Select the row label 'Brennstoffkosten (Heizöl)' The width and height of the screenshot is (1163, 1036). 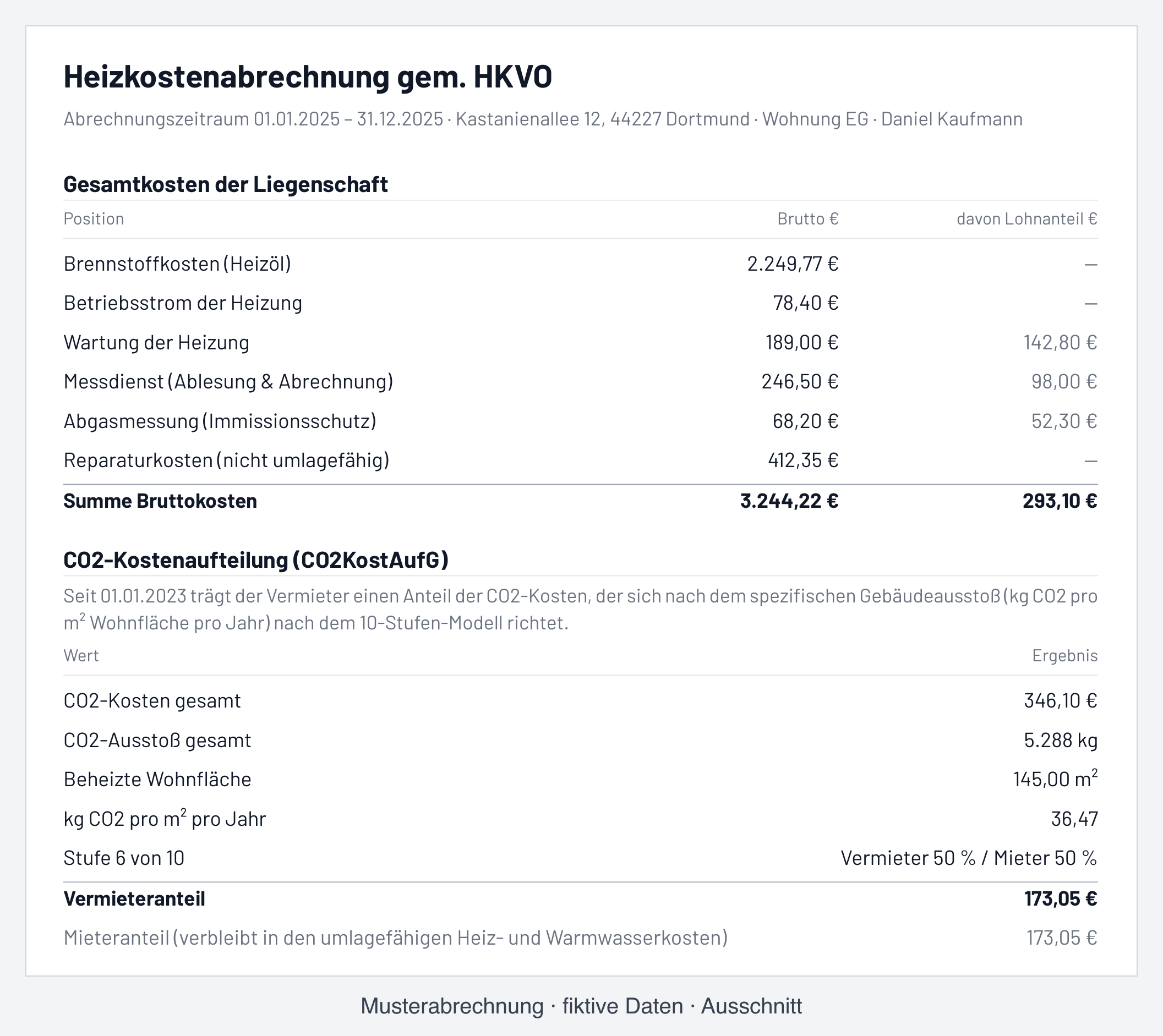click(177, 264)
